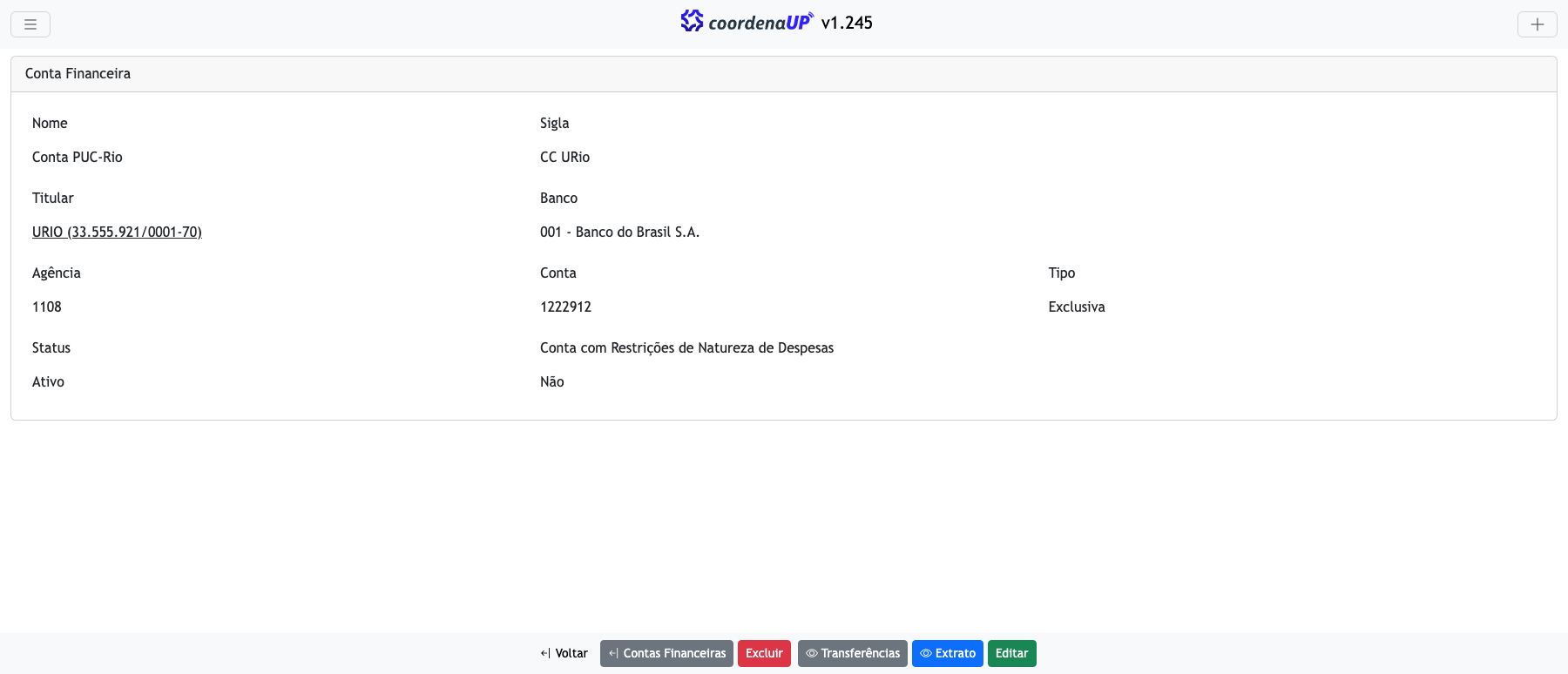Click the red Excluir button

coord(764,653)
